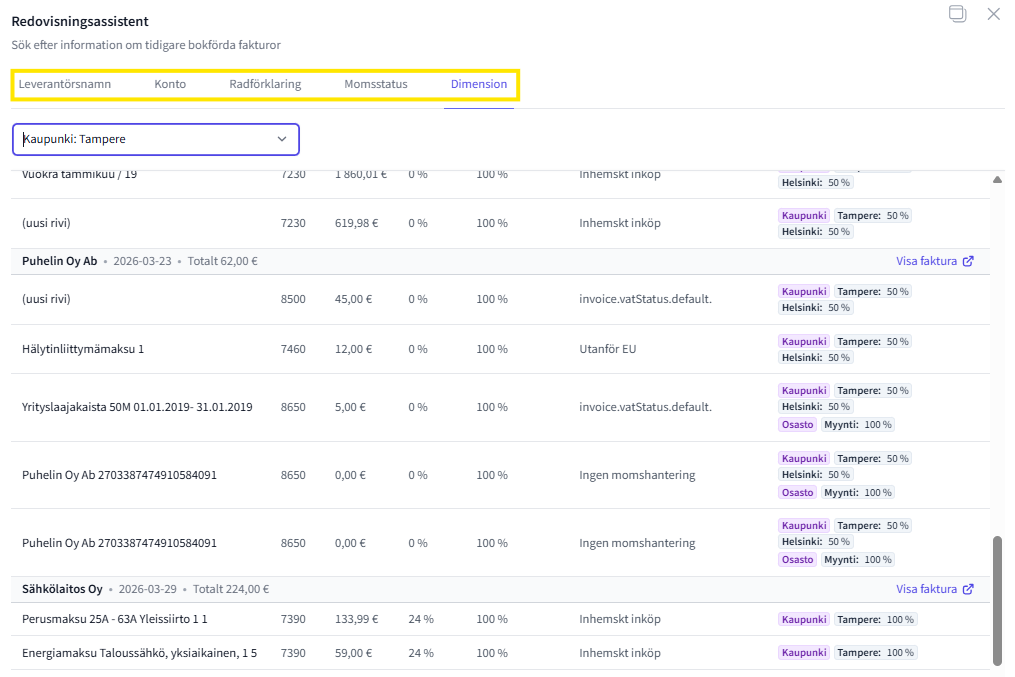The height and width of the screenshot is (677, 1015).
Task: Select the Hälytinliittymämaksu 1 row
Action: click(x=83, y=349)
